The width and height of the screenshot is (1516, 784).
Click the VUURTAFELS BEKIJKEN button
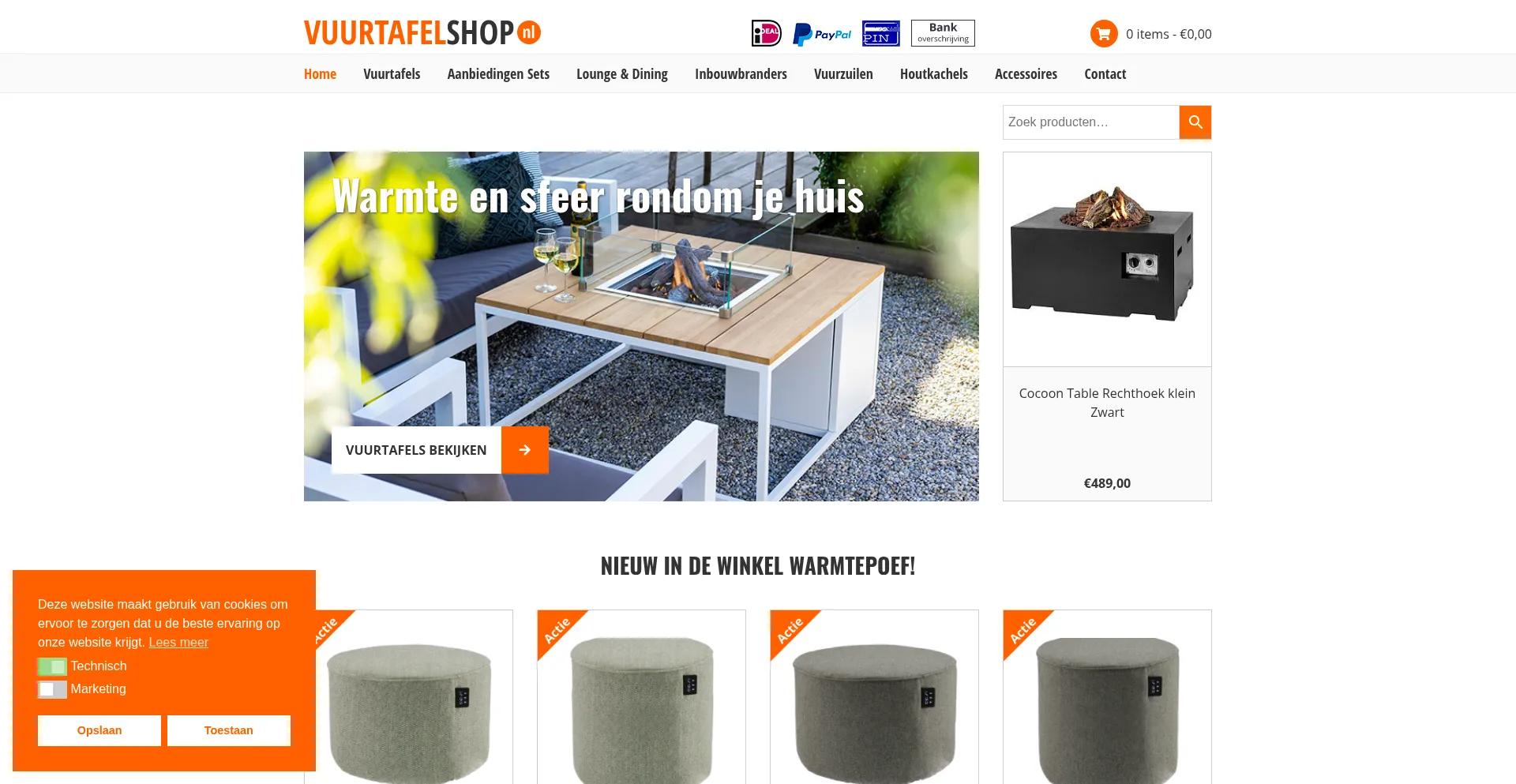point(416,450)
